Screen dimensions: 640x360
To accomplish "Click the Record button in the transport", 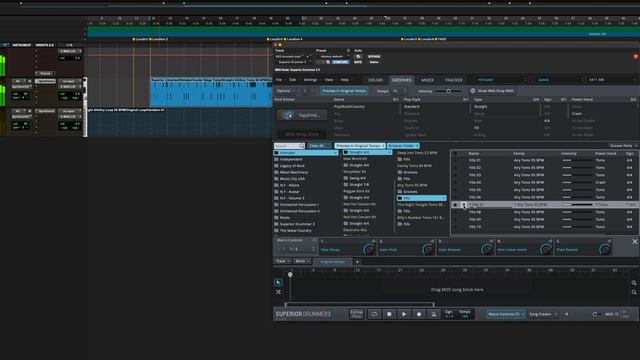I will click(419, 314).
